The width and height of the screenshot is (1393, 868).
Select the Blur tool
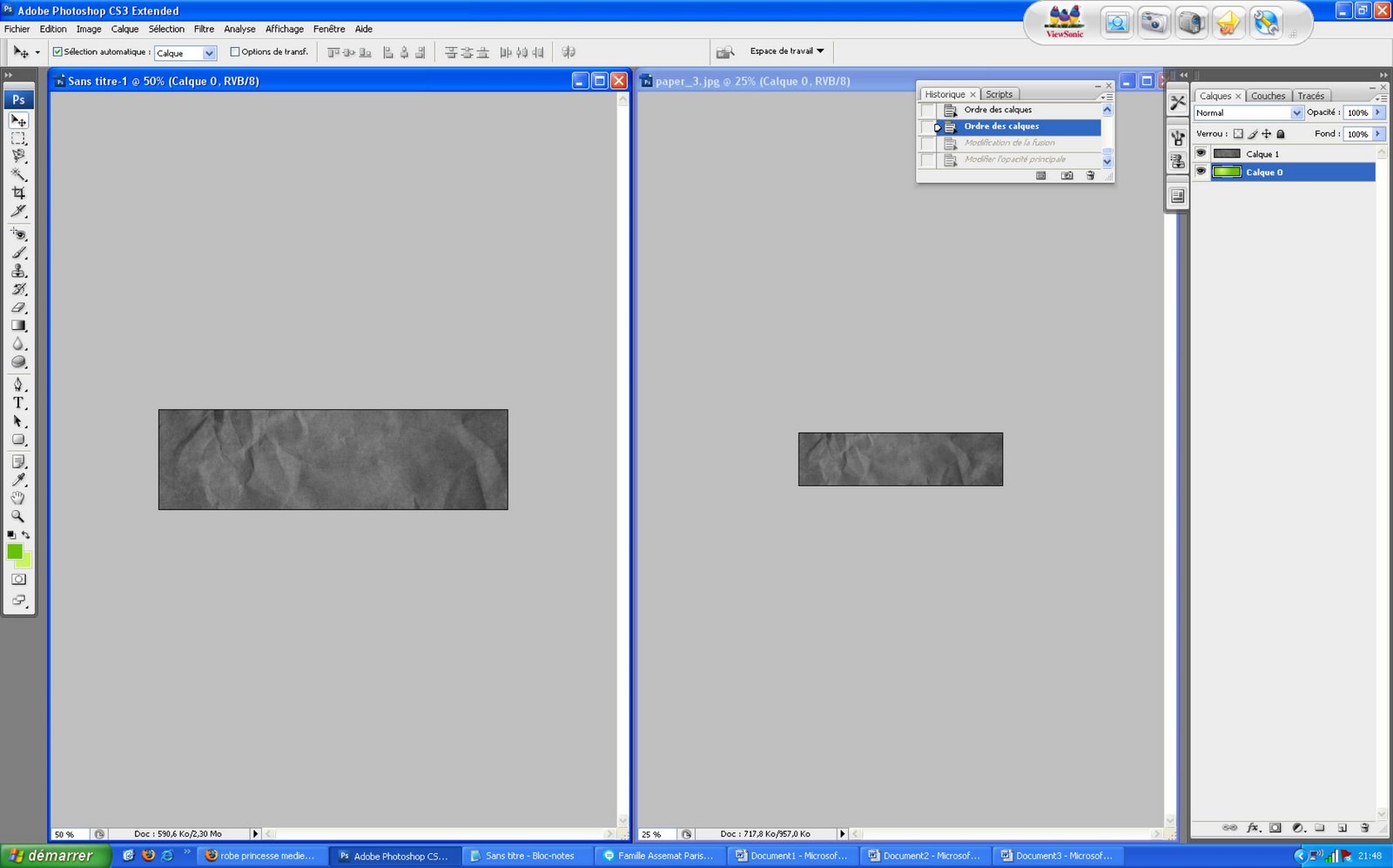[18, 344]
